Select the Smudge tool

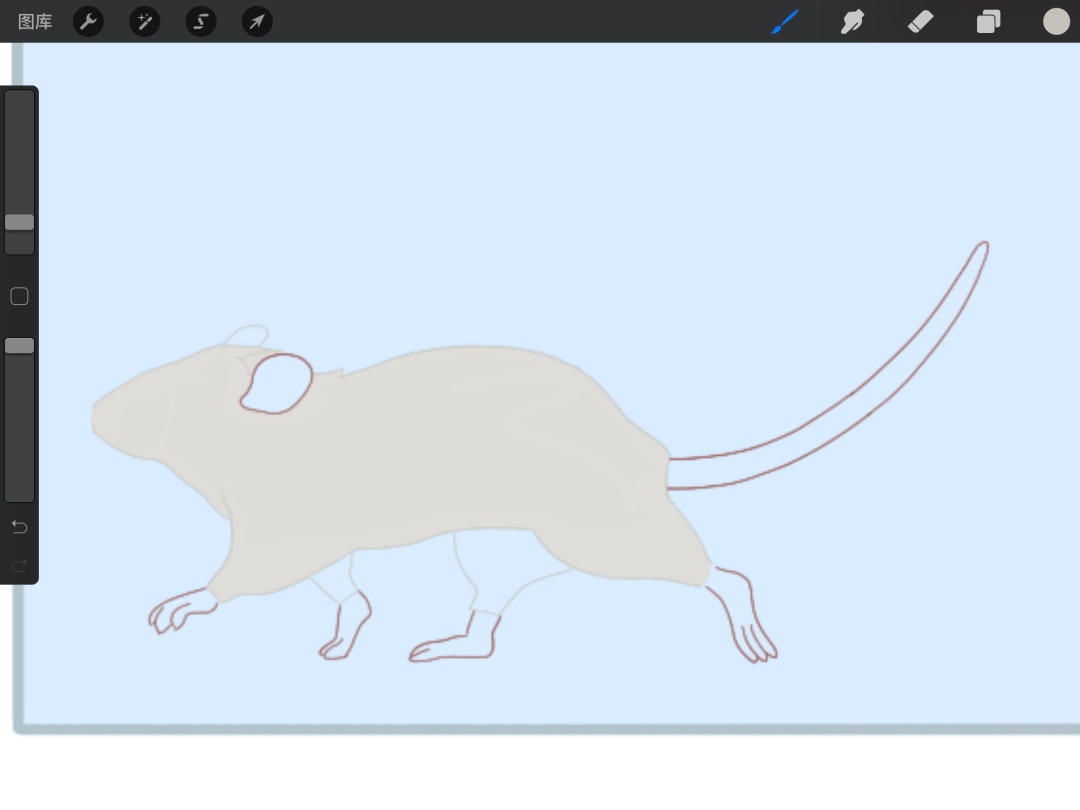pyautogui.click(x=853, y=21)
